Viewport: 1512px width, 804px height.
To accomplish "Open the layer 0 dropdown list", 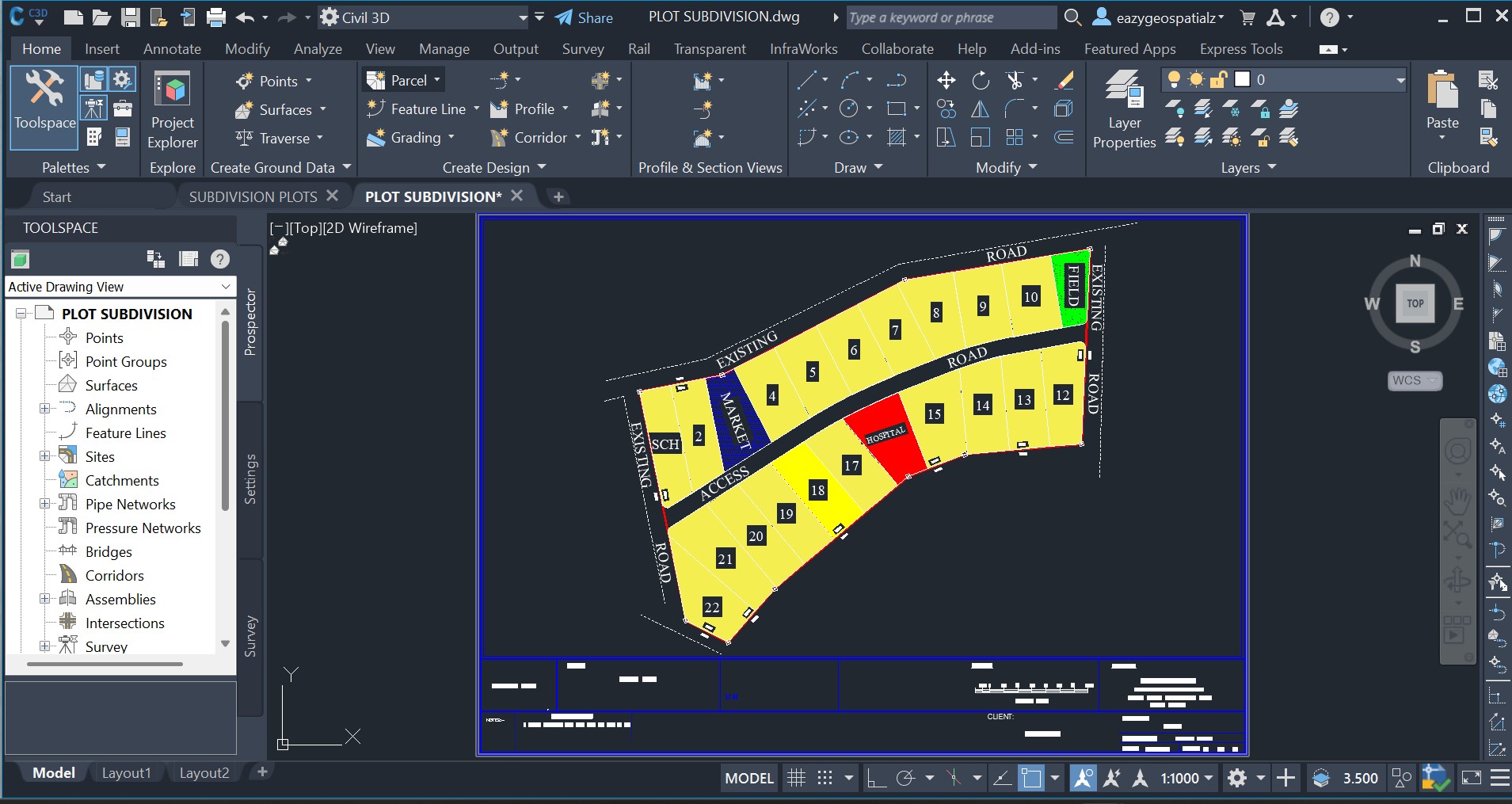I will pos(1284,79).
